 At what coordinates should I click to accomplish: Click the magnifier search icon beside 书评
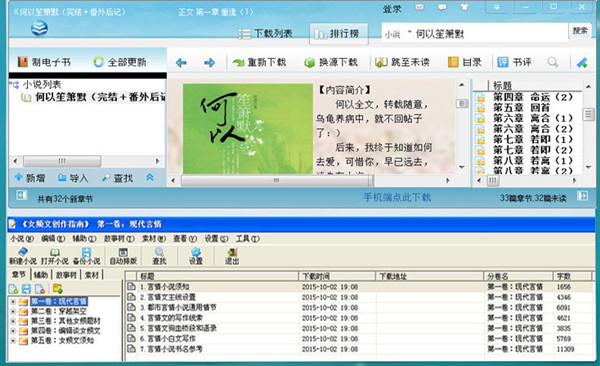[553, 62]
